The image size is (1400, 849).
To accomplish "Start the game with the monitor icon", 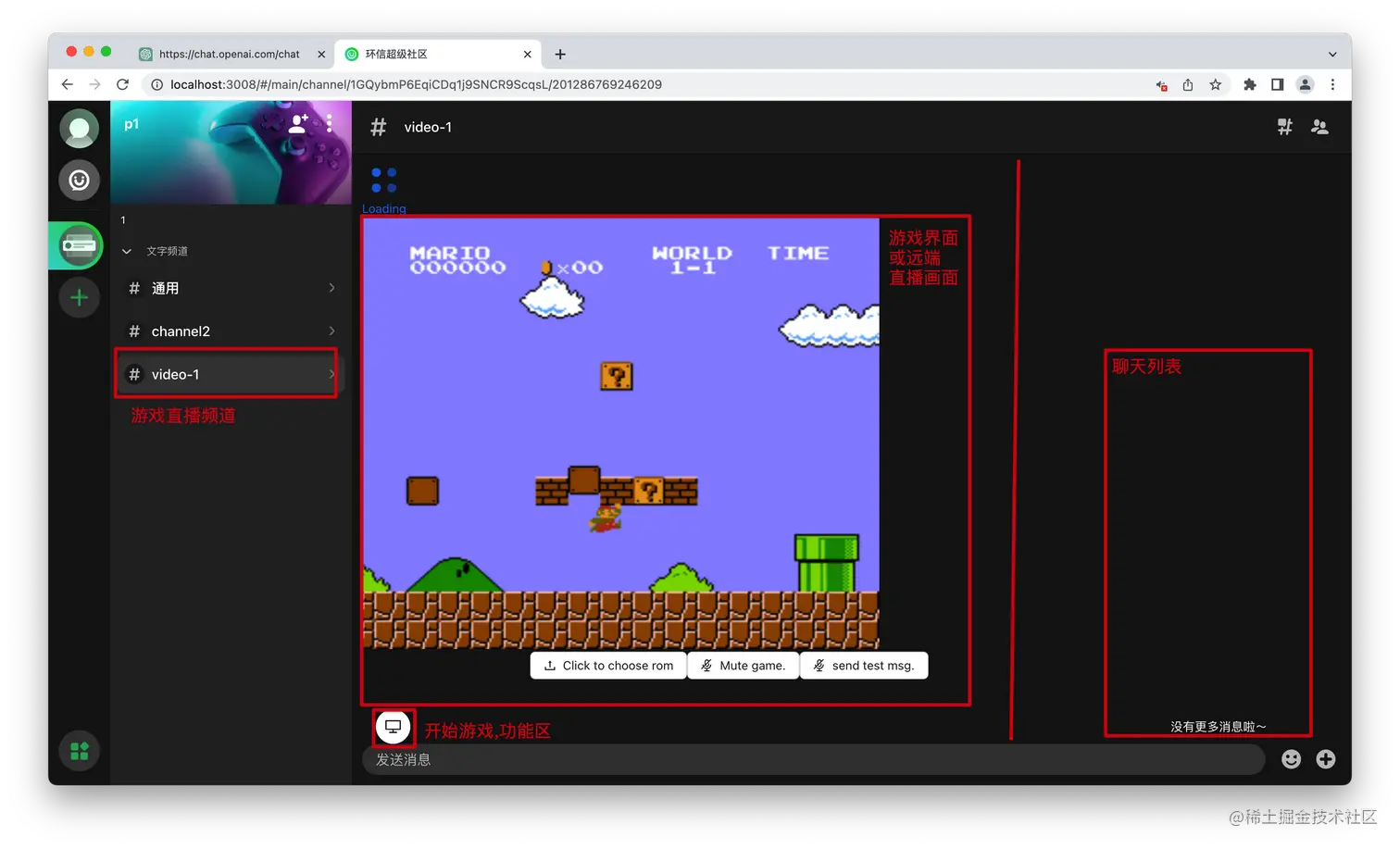I will (x=393, y=727).
